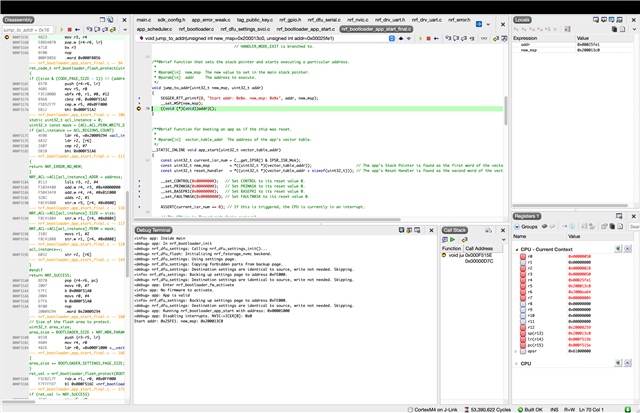
Task: Open the Groups dropdown in Registers panel
Action: pyautogui.click(x=526, y=226)
